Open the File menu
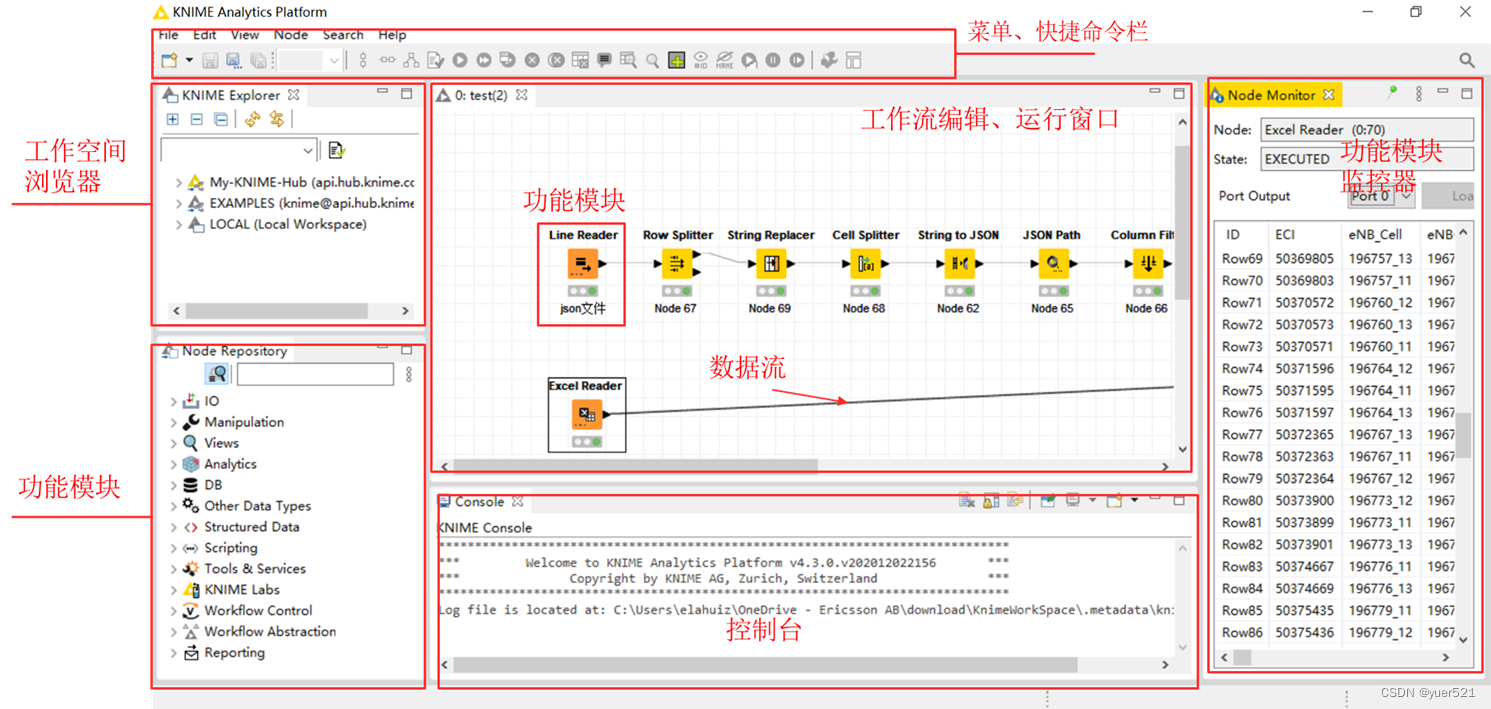Image resolution: width=1491 pixels, height=709 pixels. click(x=169, y=35)
